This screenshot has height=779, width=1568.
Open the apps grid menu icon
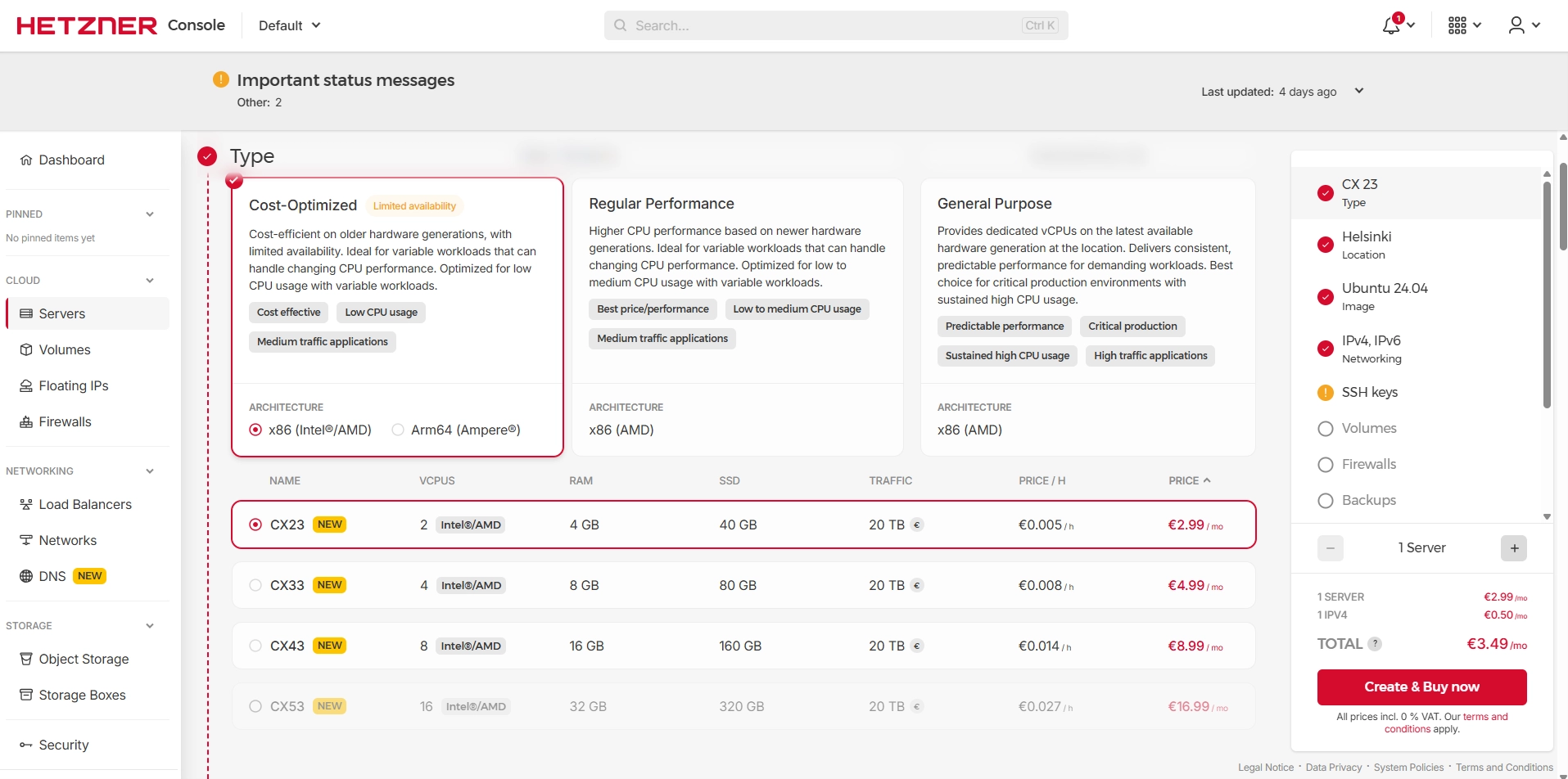[x=1457, y=25]
